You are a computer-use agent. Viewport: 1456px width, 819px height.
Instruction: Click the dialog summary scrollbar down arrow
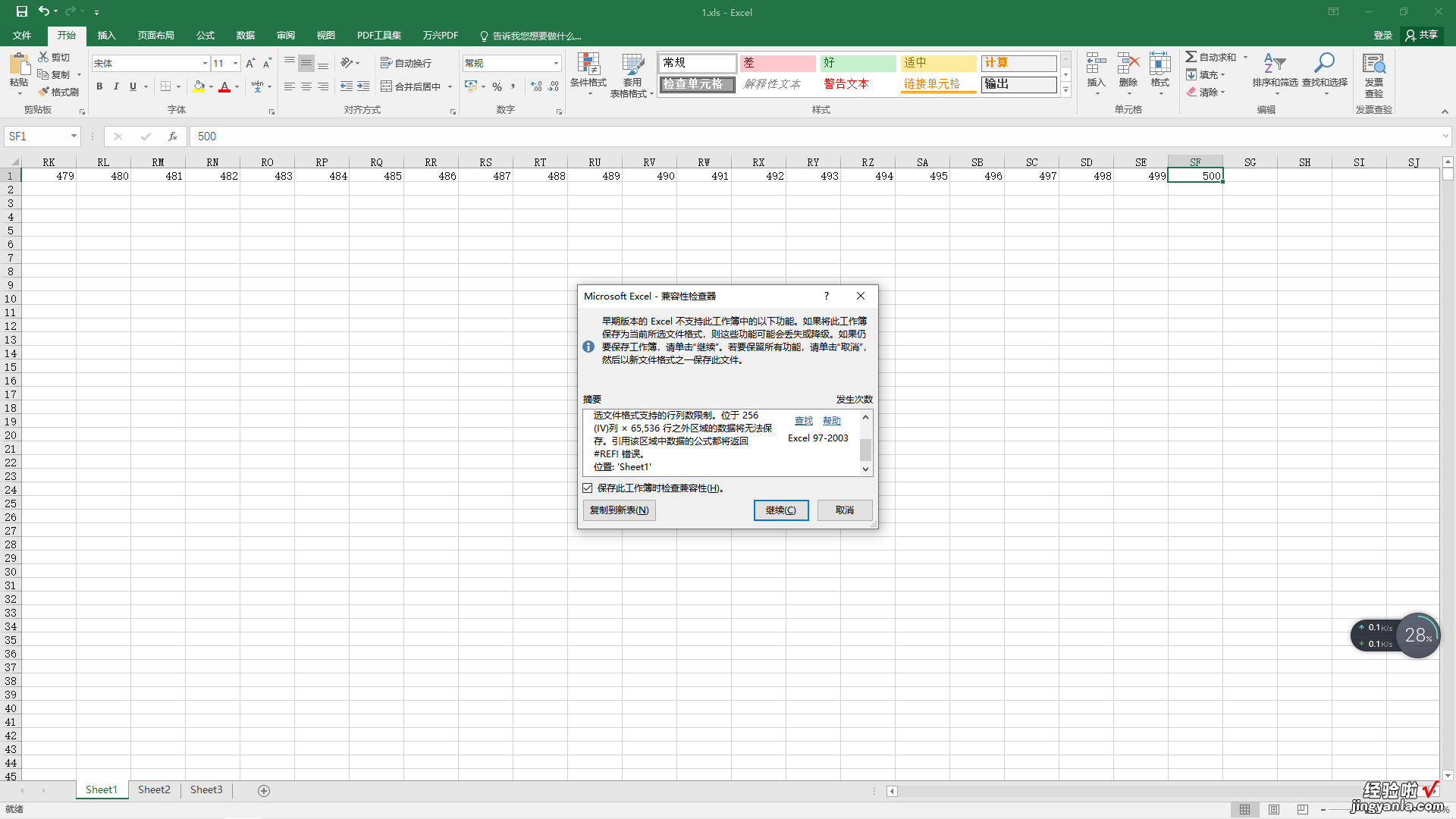(x=865, y=469)
